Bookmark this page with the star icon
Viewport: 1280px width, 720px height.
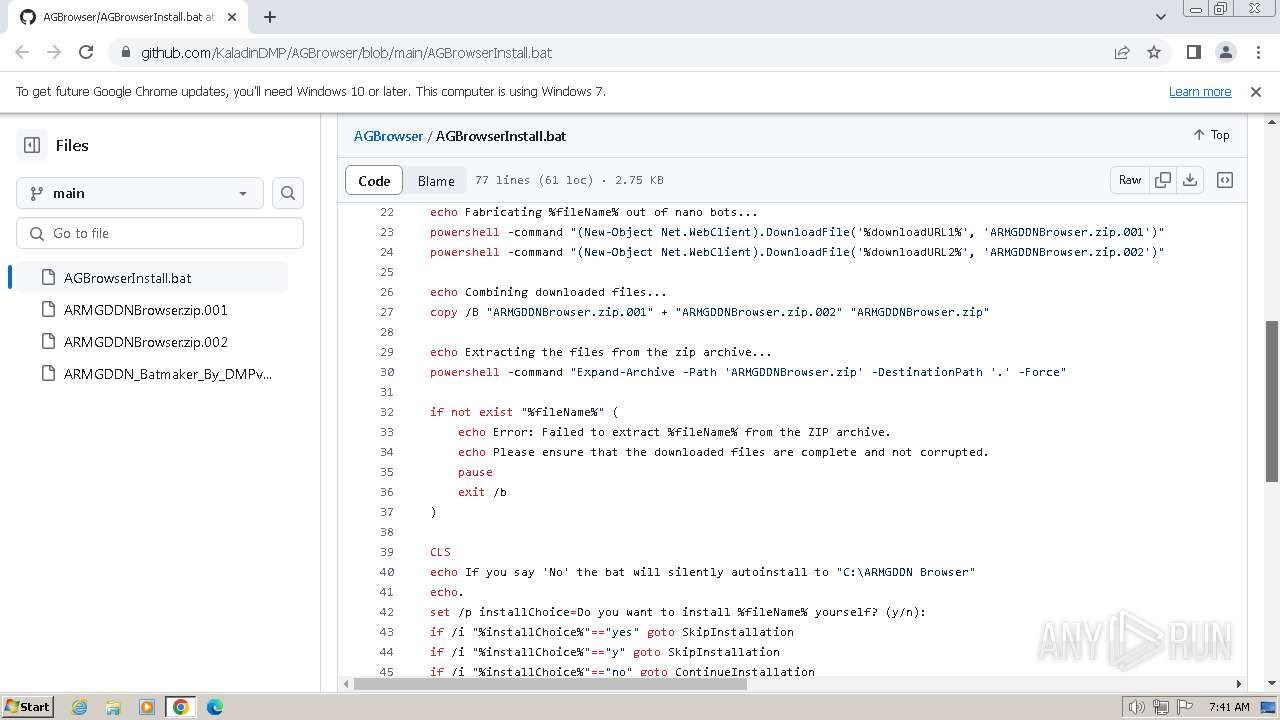pyautogui.click(x=1154, y=52)
